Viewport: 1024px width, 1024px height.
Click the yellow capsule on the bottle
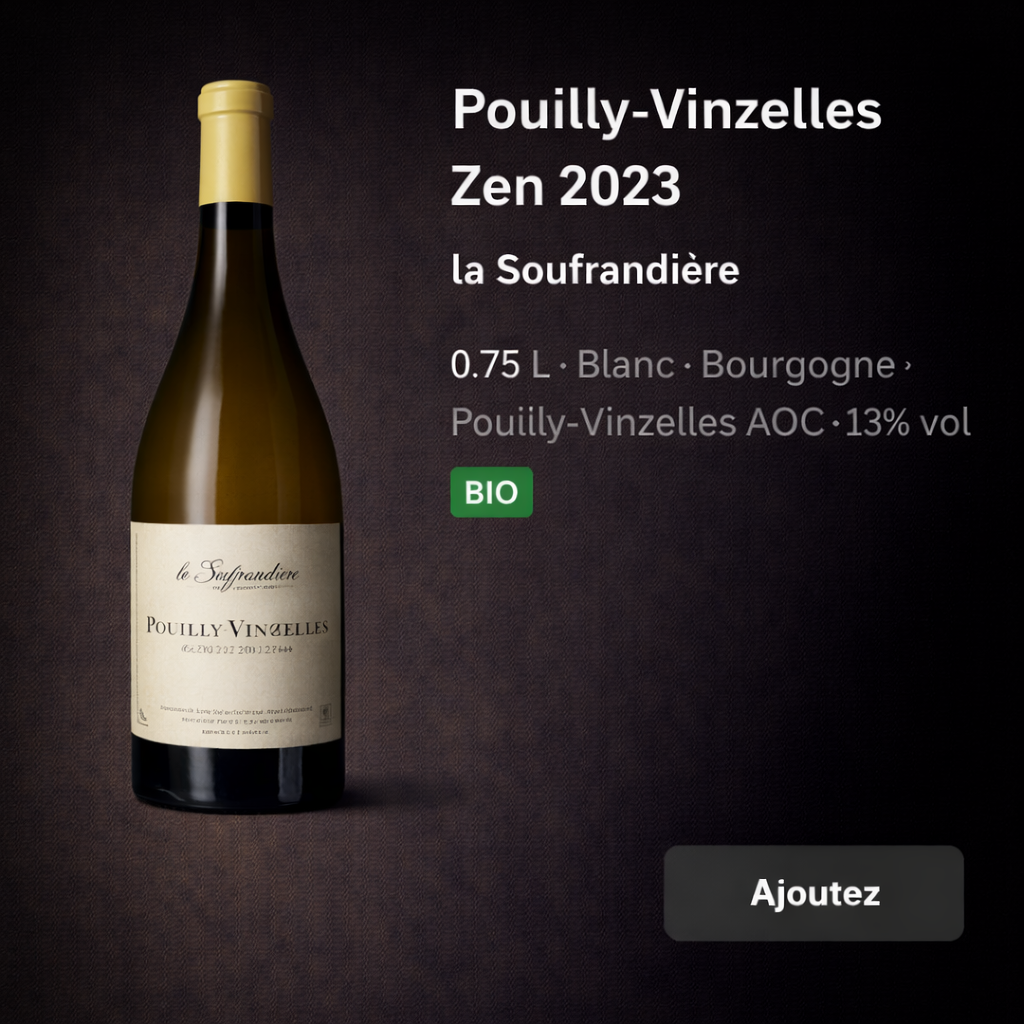[236, 142]
